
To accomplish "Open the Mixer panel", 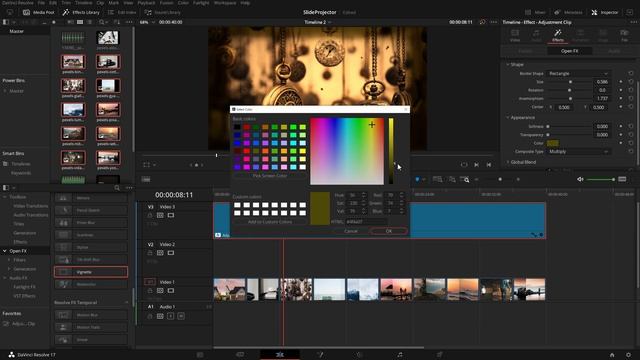I will [535, 12].
